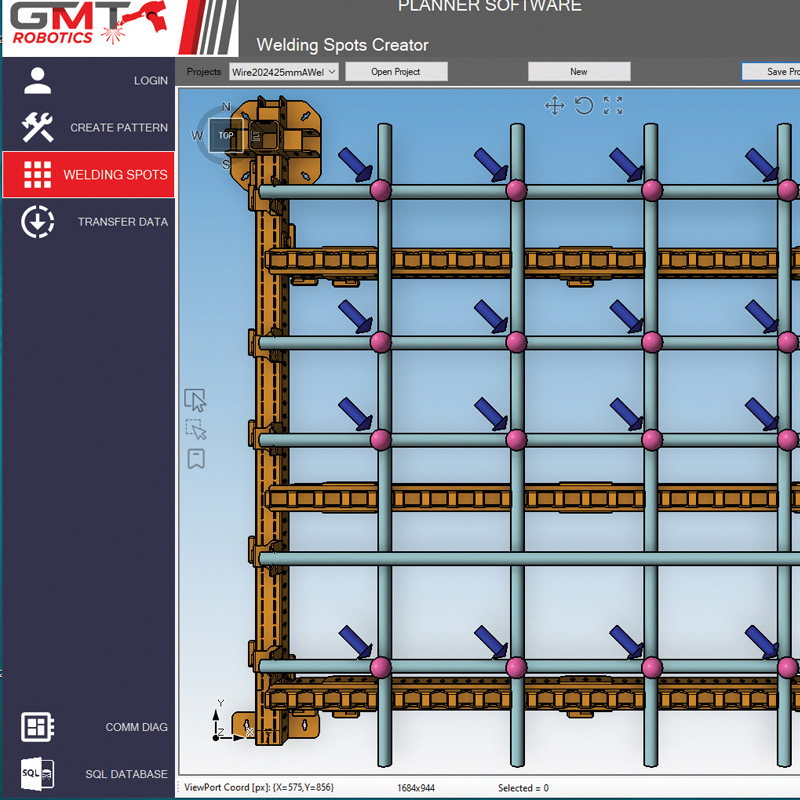Click the SQL Database icon in the sidebar

[37, 773]
